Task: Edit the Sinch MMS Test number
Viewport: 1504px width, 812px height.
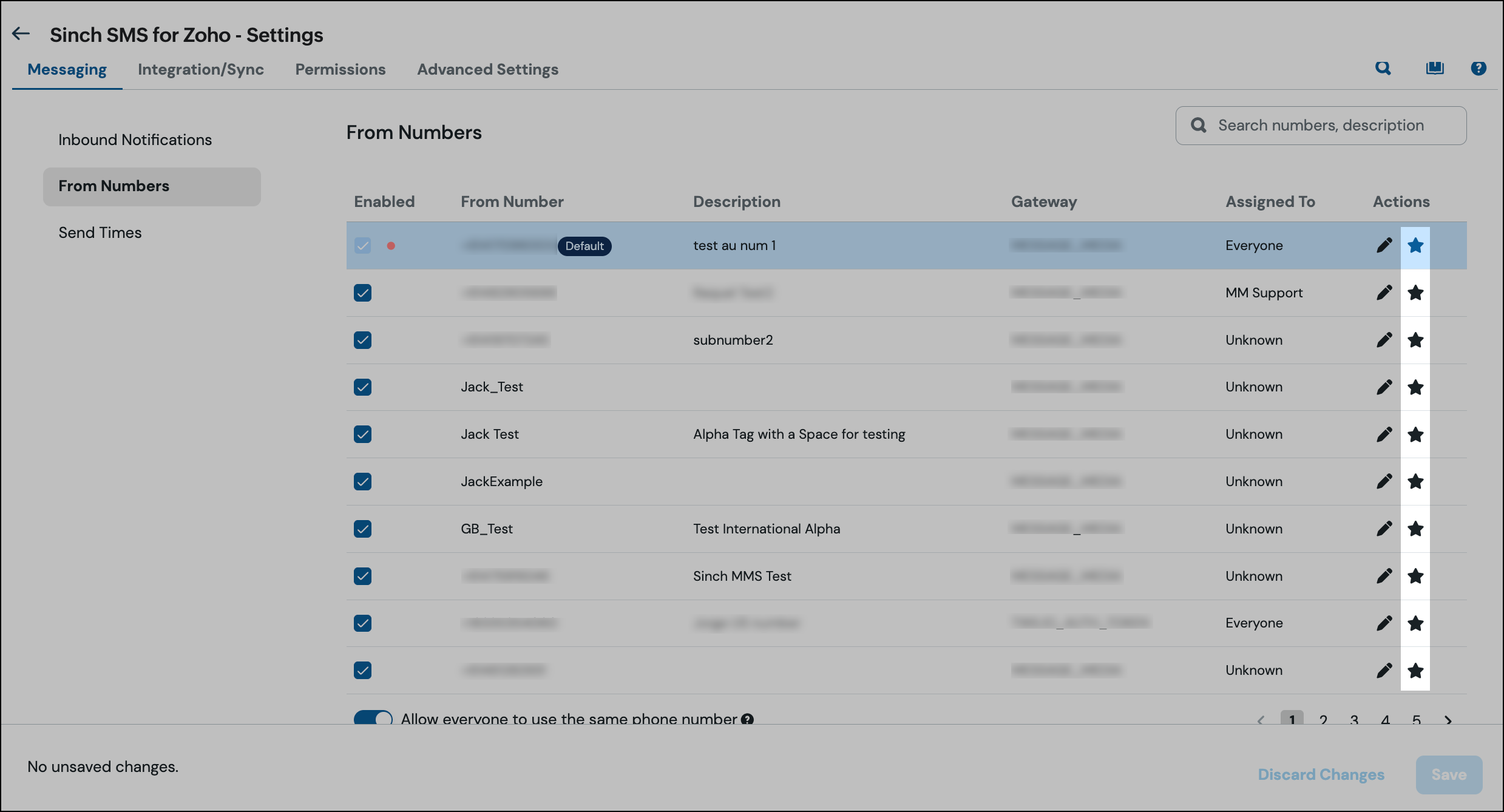Action: (x=1384, y=576)
